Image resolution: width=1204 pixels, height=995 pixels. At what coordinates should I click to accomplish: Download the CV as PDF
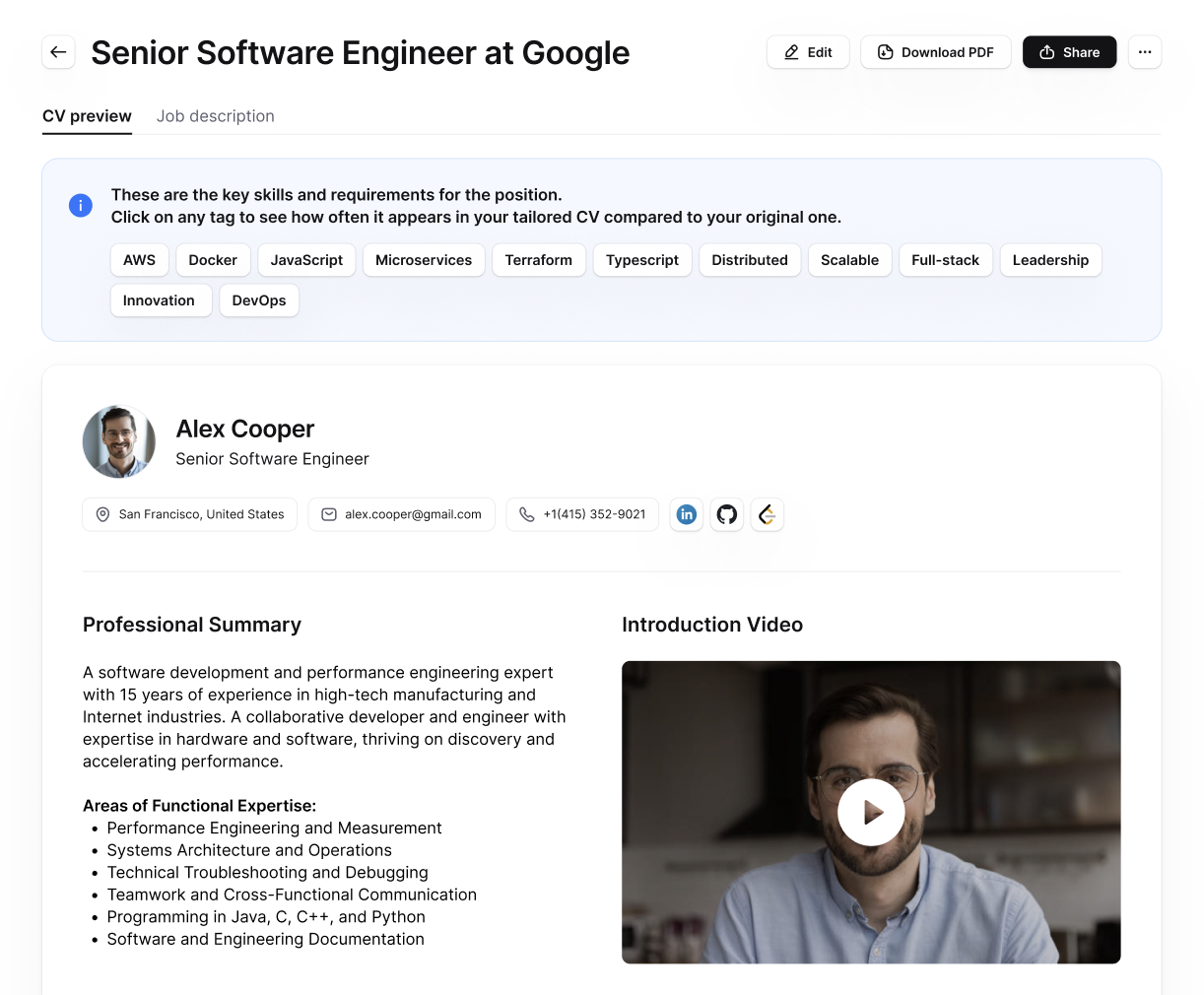(935, 51)
